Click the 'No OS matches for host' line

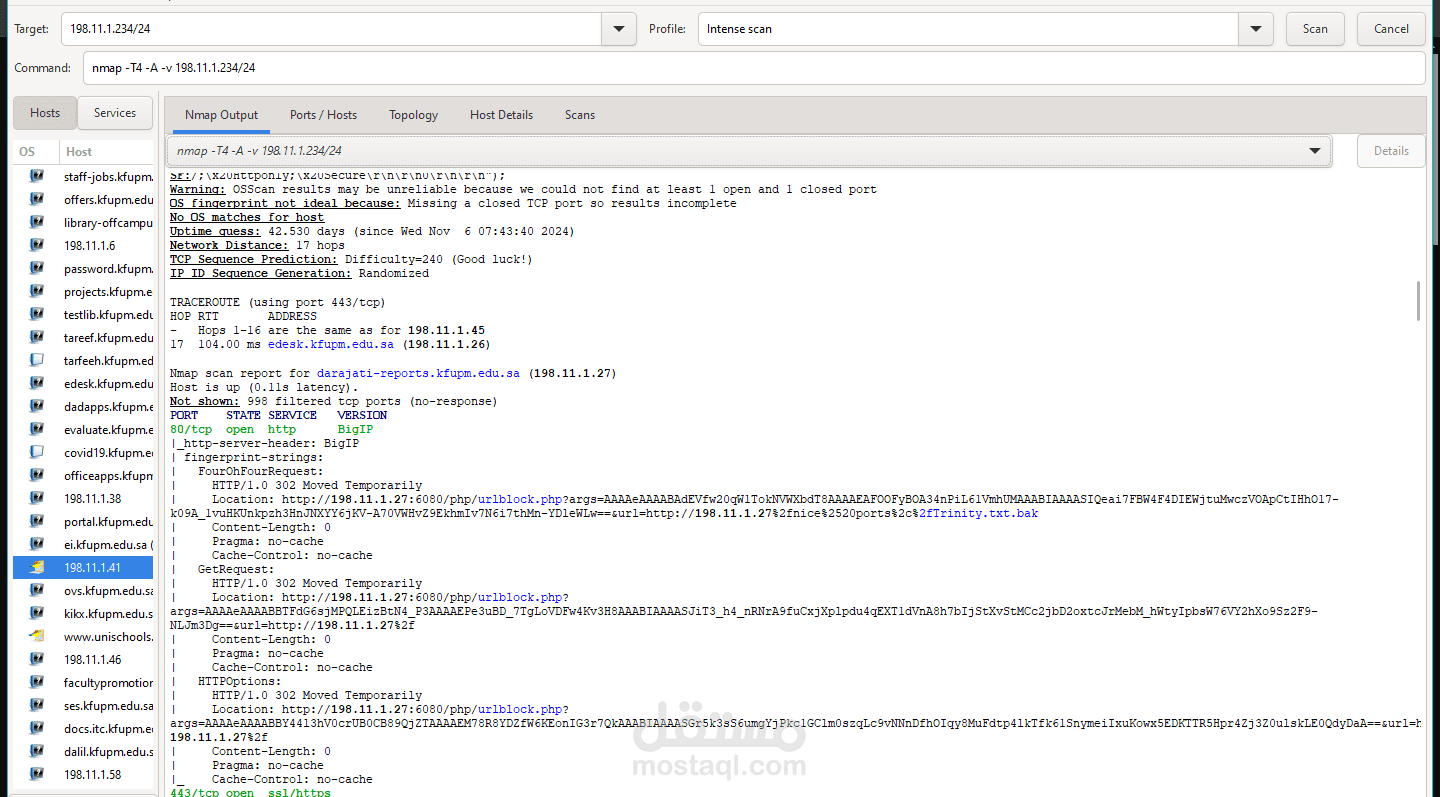tap(247, 217)
